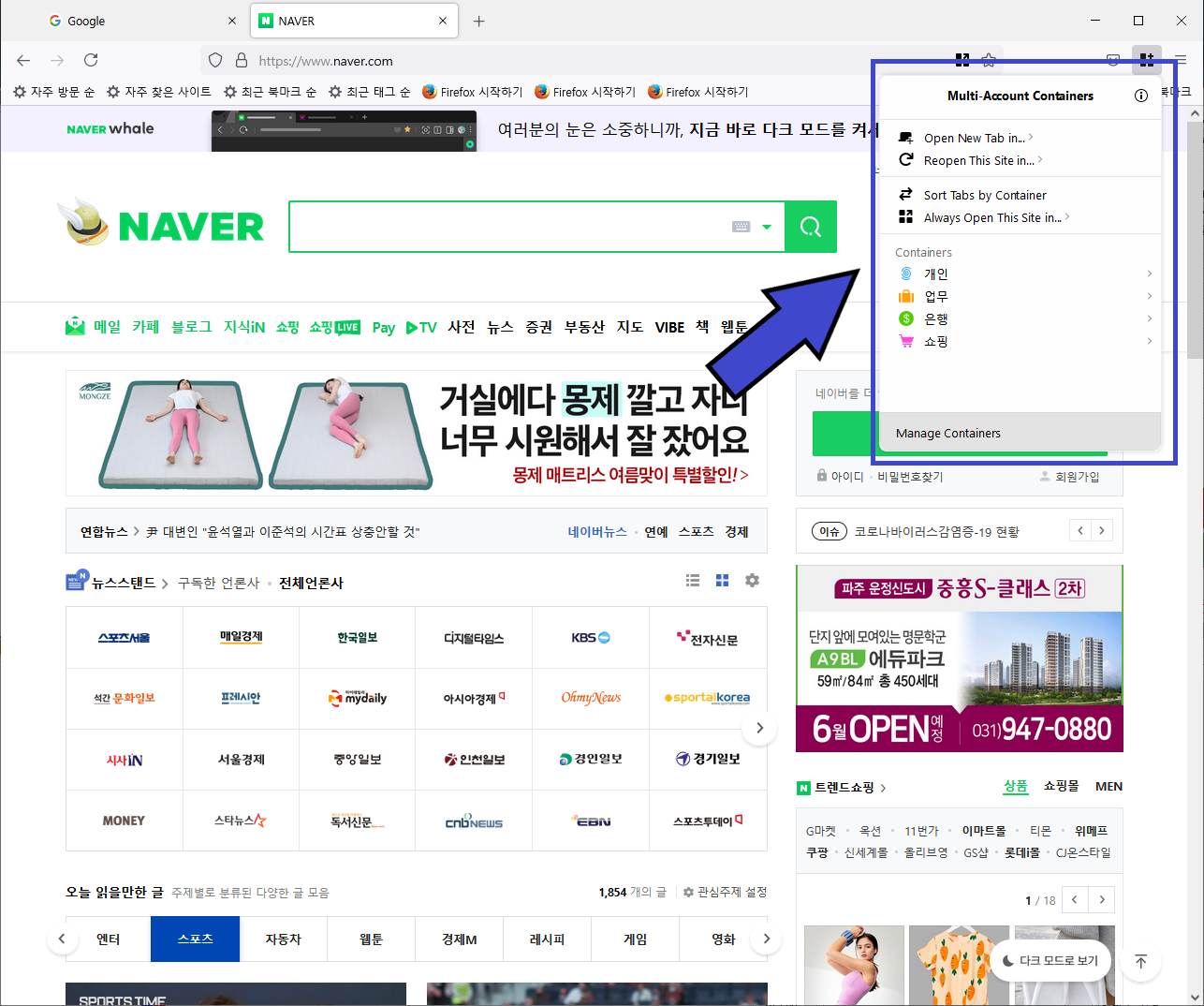Open the search autocomplete dropdown arrow
The width and height of the screenshot is (1204, 1006).
pos(767,227)
